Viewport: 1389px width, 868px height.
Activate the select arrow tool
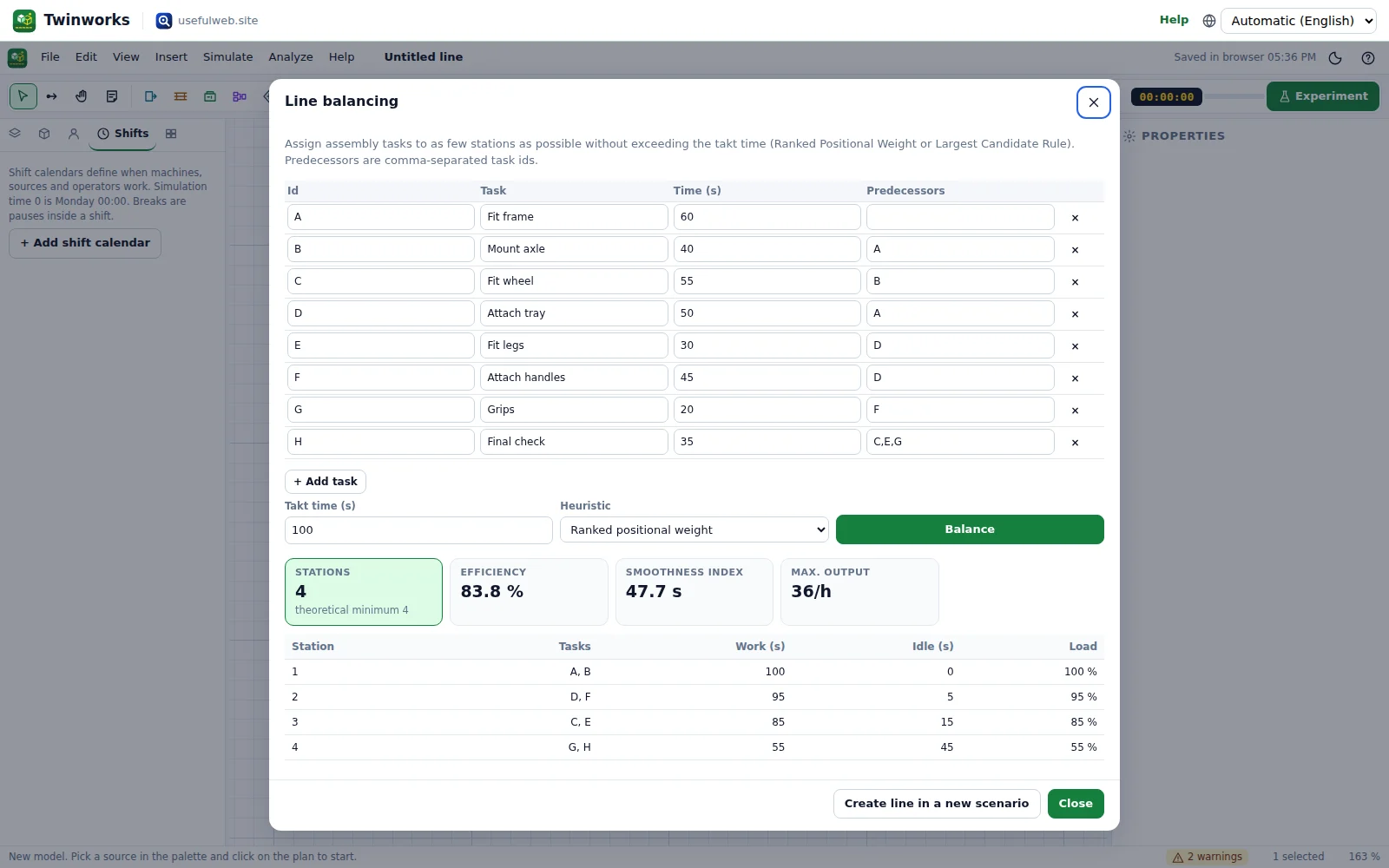[23, 96]
